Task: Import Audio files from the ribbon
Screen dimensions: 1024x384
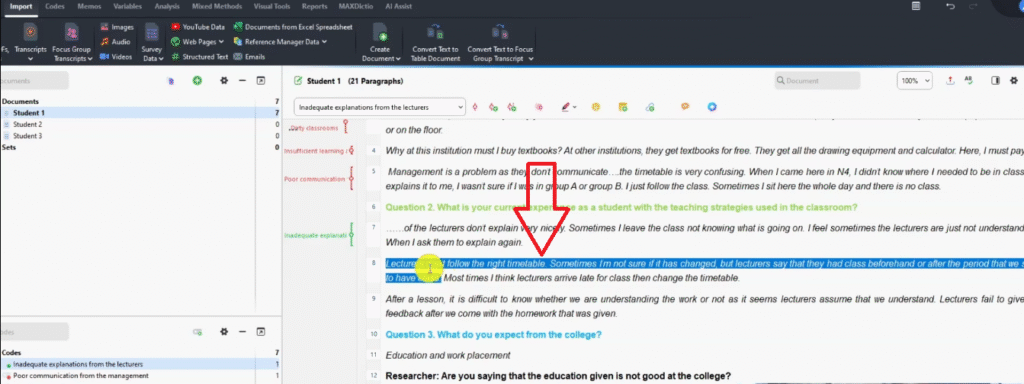Action: tap(116, 42)
